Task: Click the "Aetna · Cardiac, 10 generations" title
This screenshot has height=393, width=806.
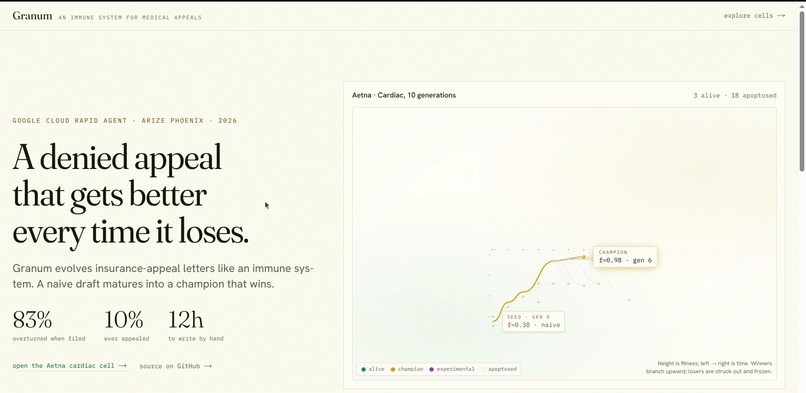Action: (404, 95)
